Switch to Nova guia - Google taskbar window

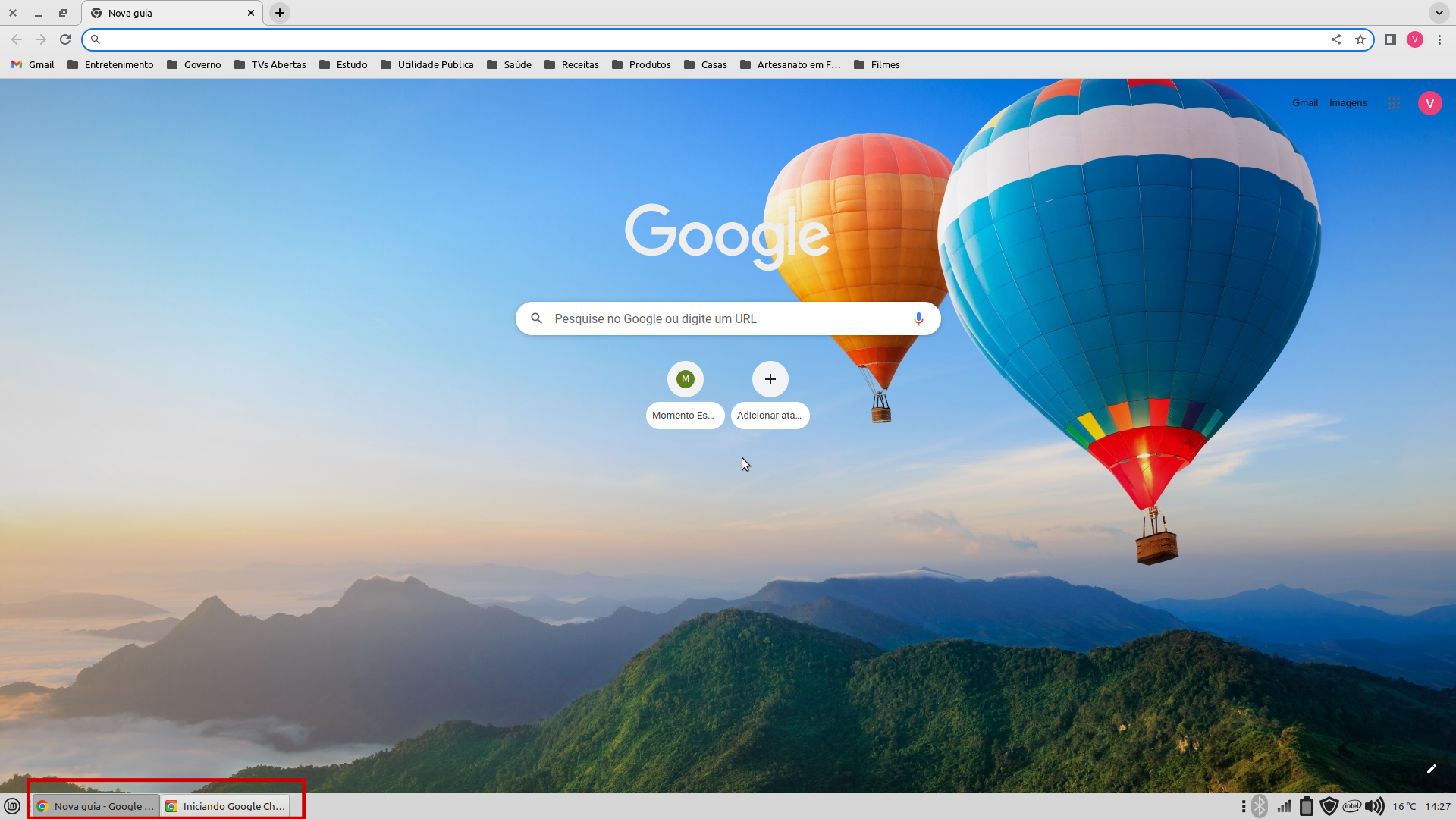(x=96, y=806)
